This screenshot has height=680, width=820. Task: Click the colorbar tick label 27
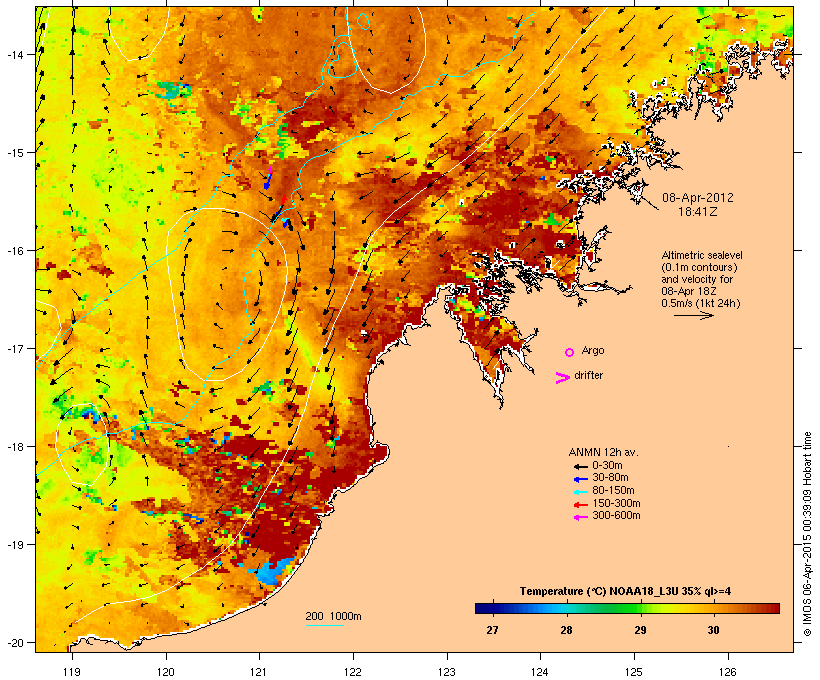pyautogui.click(x=492, y=630)
